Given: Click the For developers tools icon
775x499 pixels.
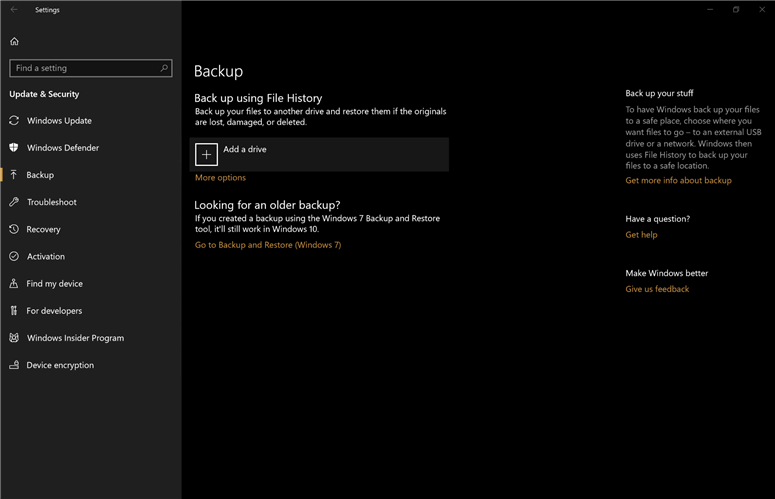Looking at the screenshot, I should (x=14, y=311).
